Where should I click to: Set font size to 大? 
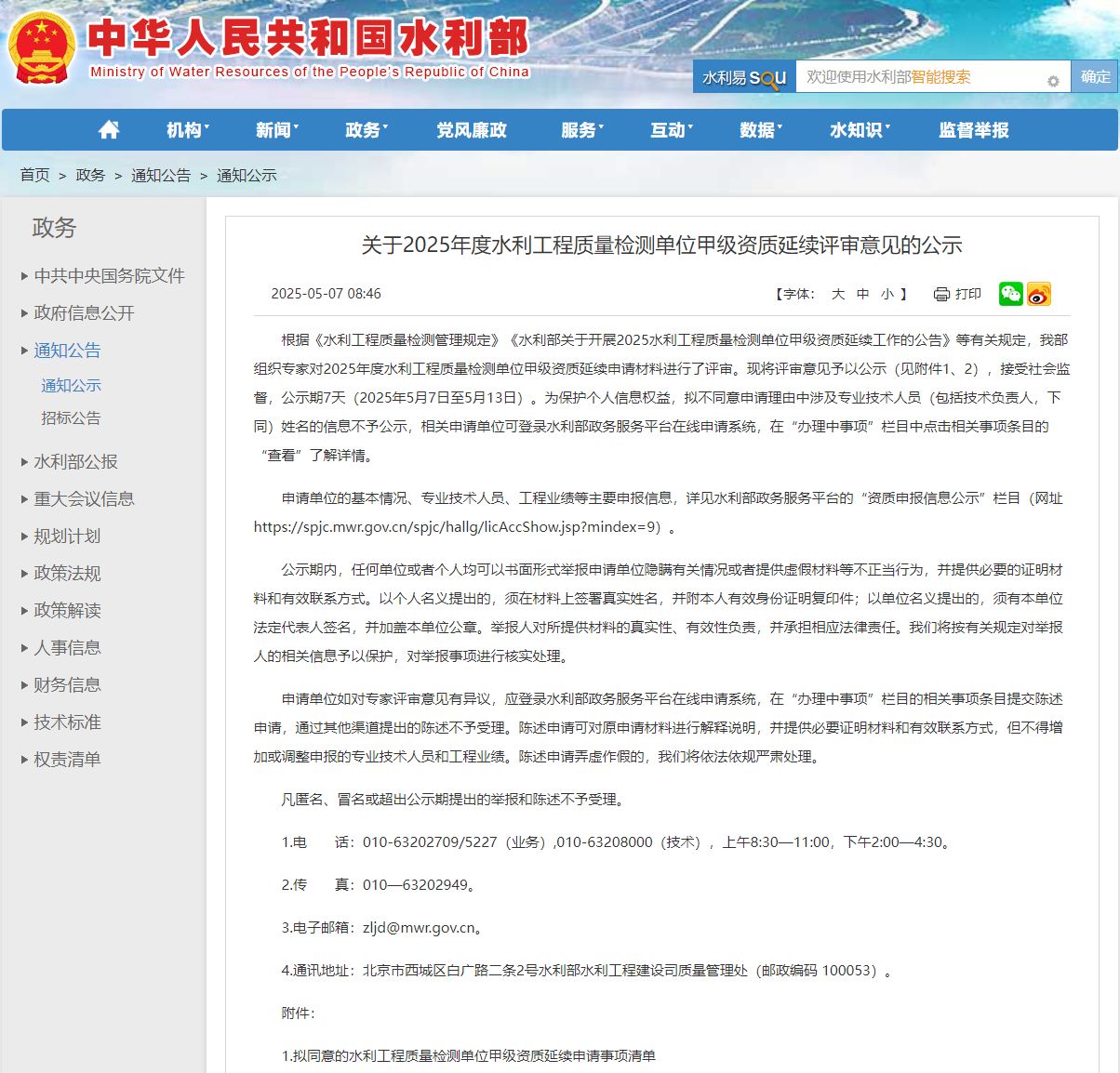click(838, 294)
